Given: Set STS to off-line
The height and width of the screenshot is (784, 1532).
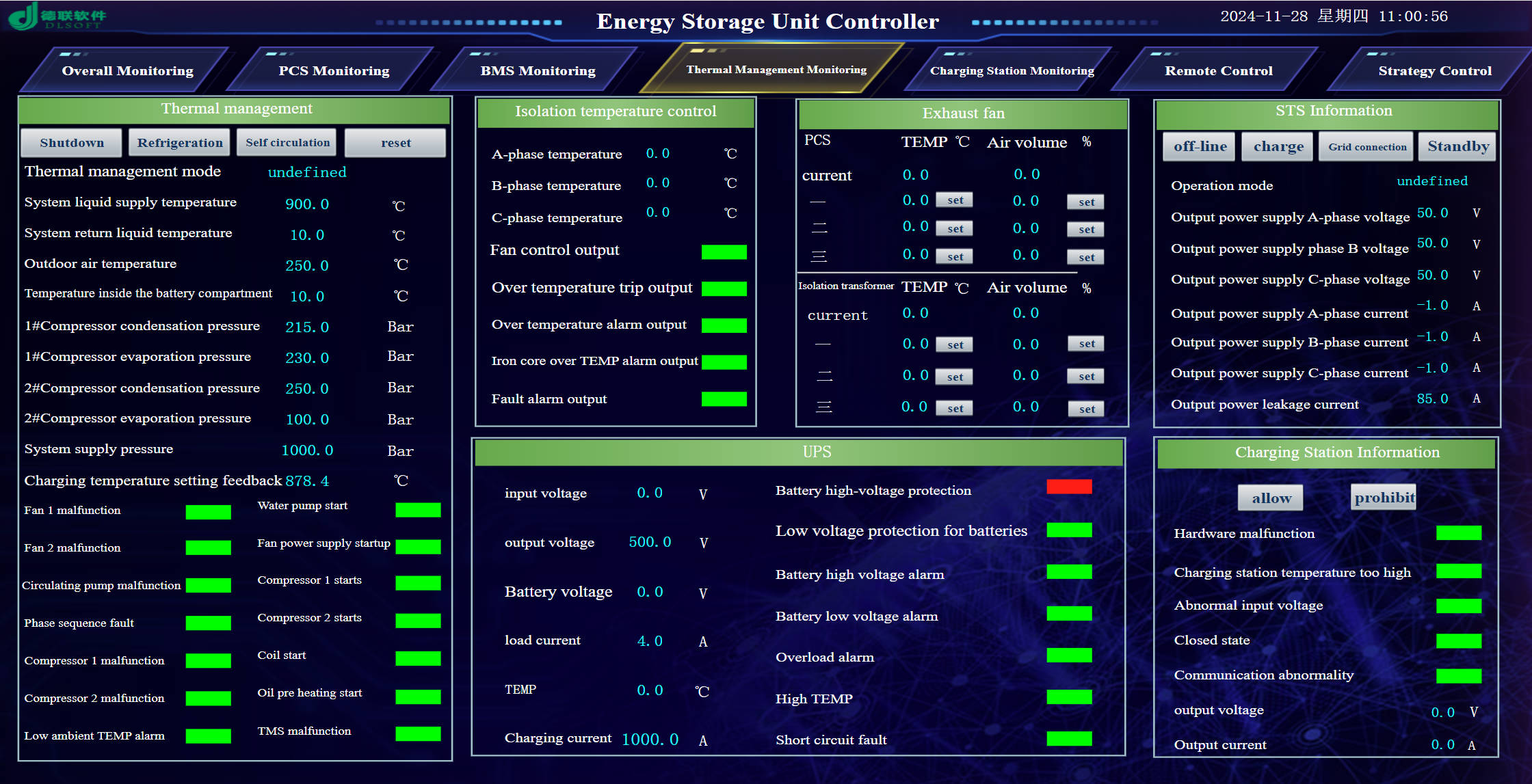Looking at the screenshot, I should point(1199,146).
